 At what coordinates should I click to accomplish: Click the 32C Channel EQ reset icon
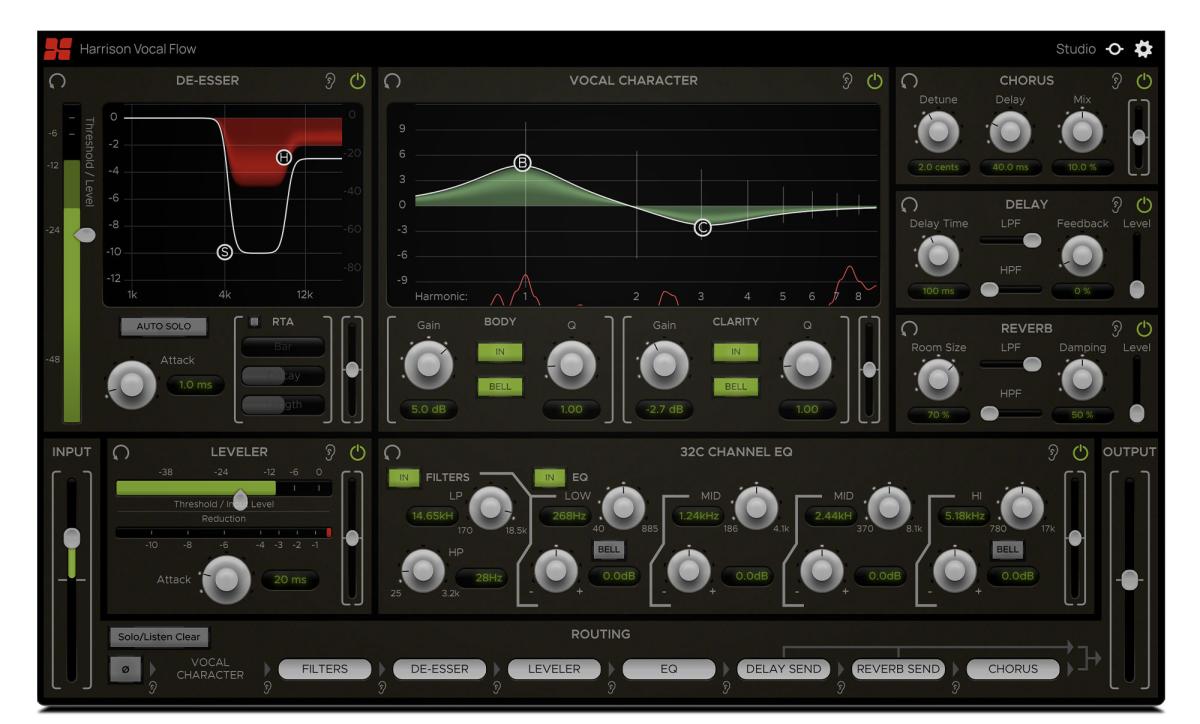click(392, 452)
